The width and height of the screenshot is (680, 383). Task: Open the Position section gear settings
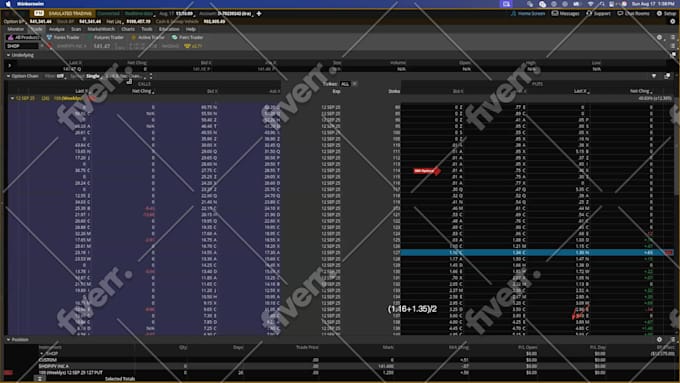pyautogui.click(x=659, y=340)
